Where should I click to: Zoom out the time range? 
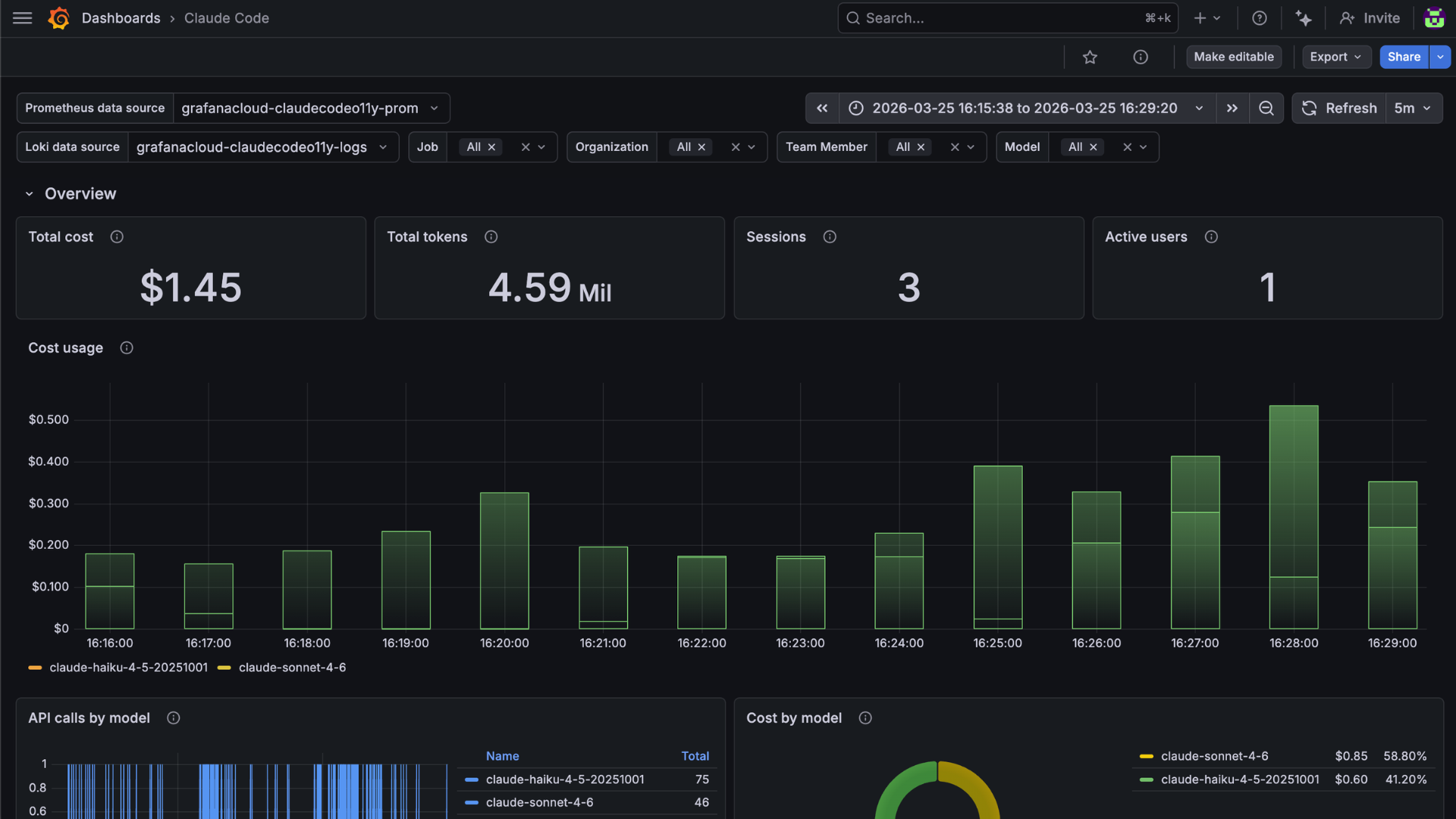1266,108
